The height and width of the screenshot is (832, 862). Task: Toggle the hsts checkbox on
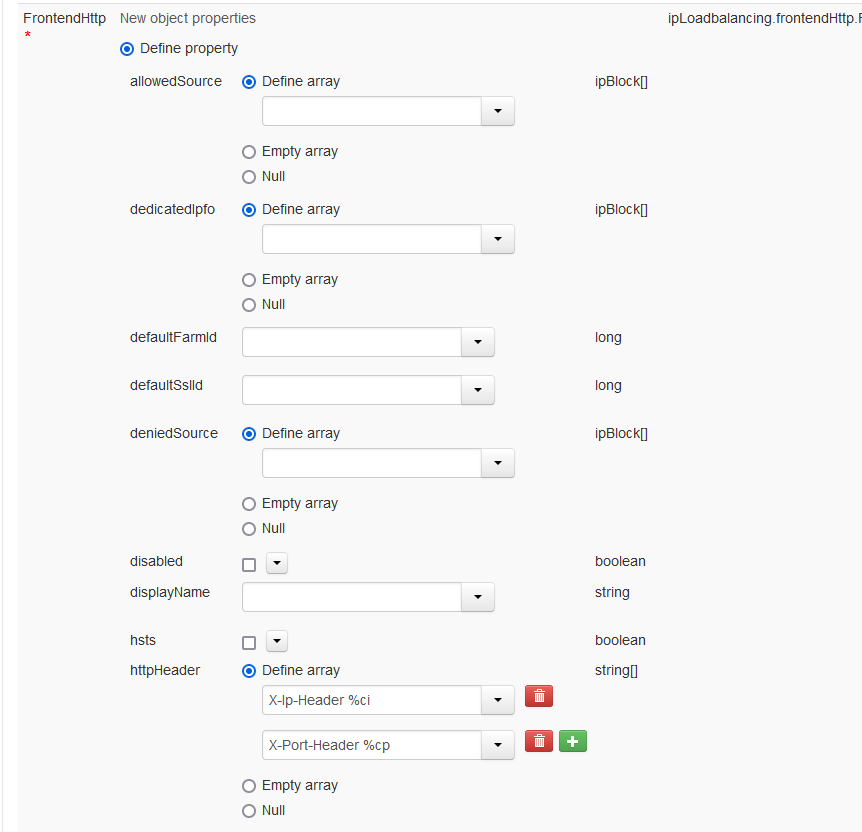(248, 641)
